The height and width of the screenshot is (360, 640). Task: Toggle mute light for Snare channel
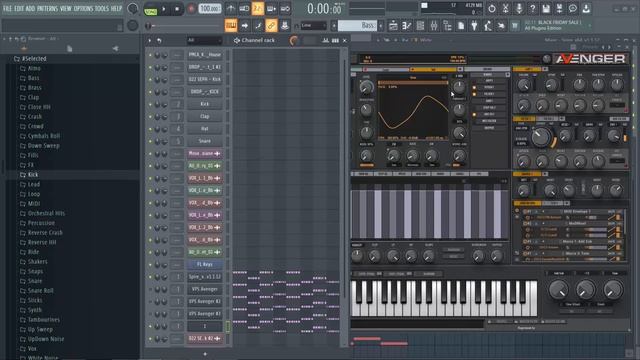click(150, 141)
